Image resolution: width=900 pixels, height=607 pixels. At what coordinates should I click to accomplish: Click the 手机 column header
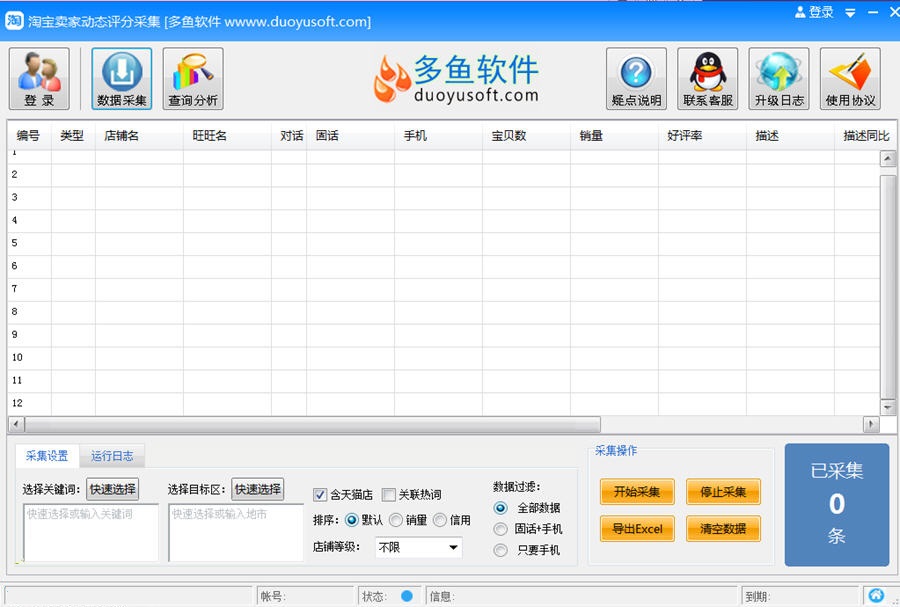pyautogui.click(x=439, y=136)
